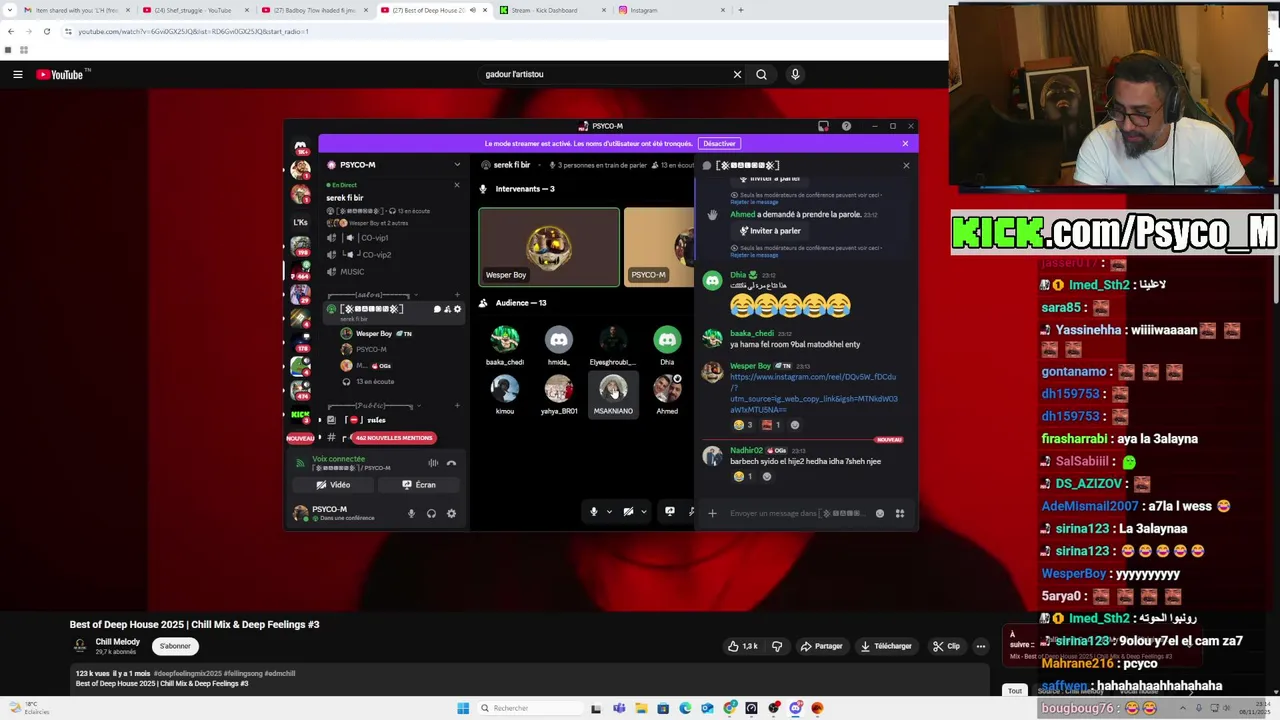Go back with the browser back arrow
The image size is (1280, 720).
click(10, 31)
